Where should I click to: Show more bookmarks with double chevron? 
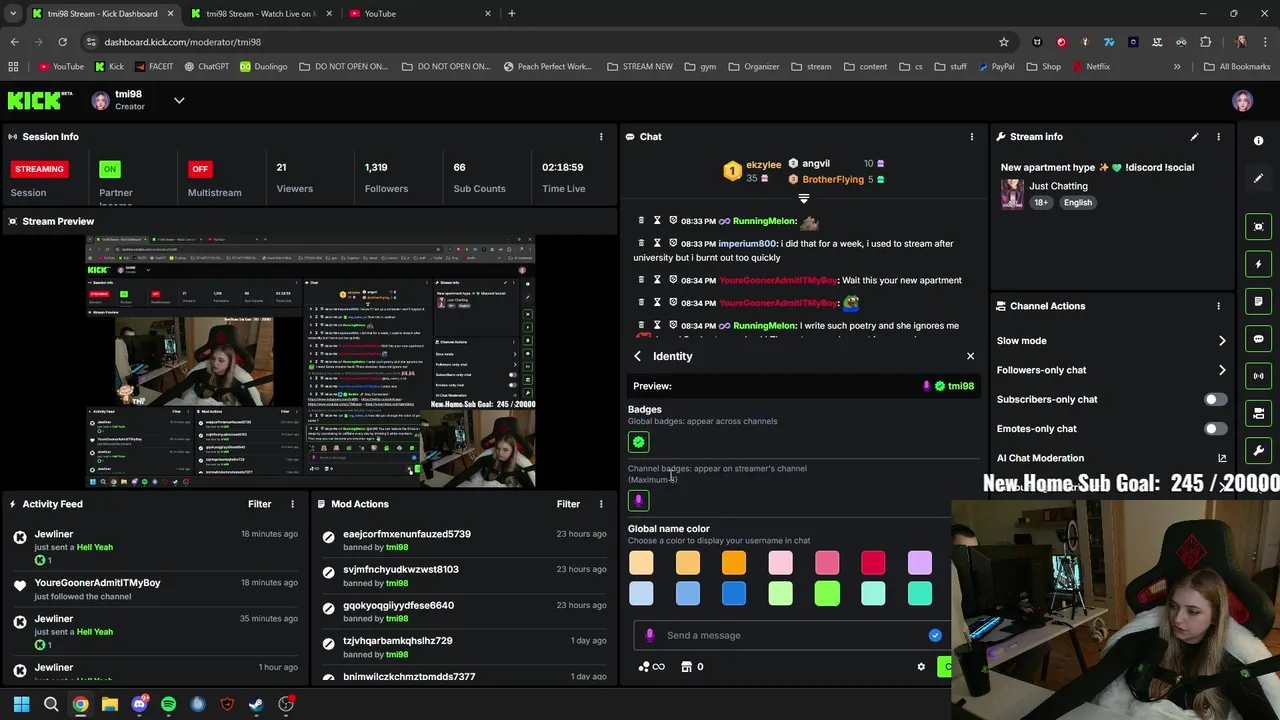click(x=1177, y=67)
